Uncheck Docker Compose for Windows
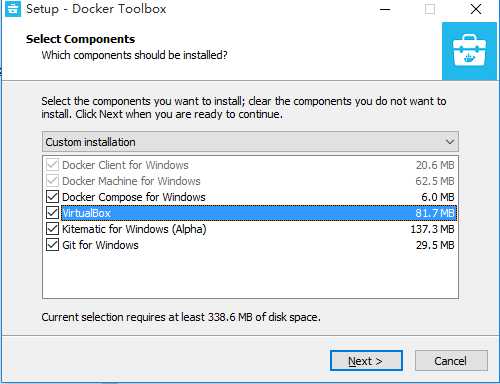500x384 pixels. pyautogui.click(x=52, y=197)
